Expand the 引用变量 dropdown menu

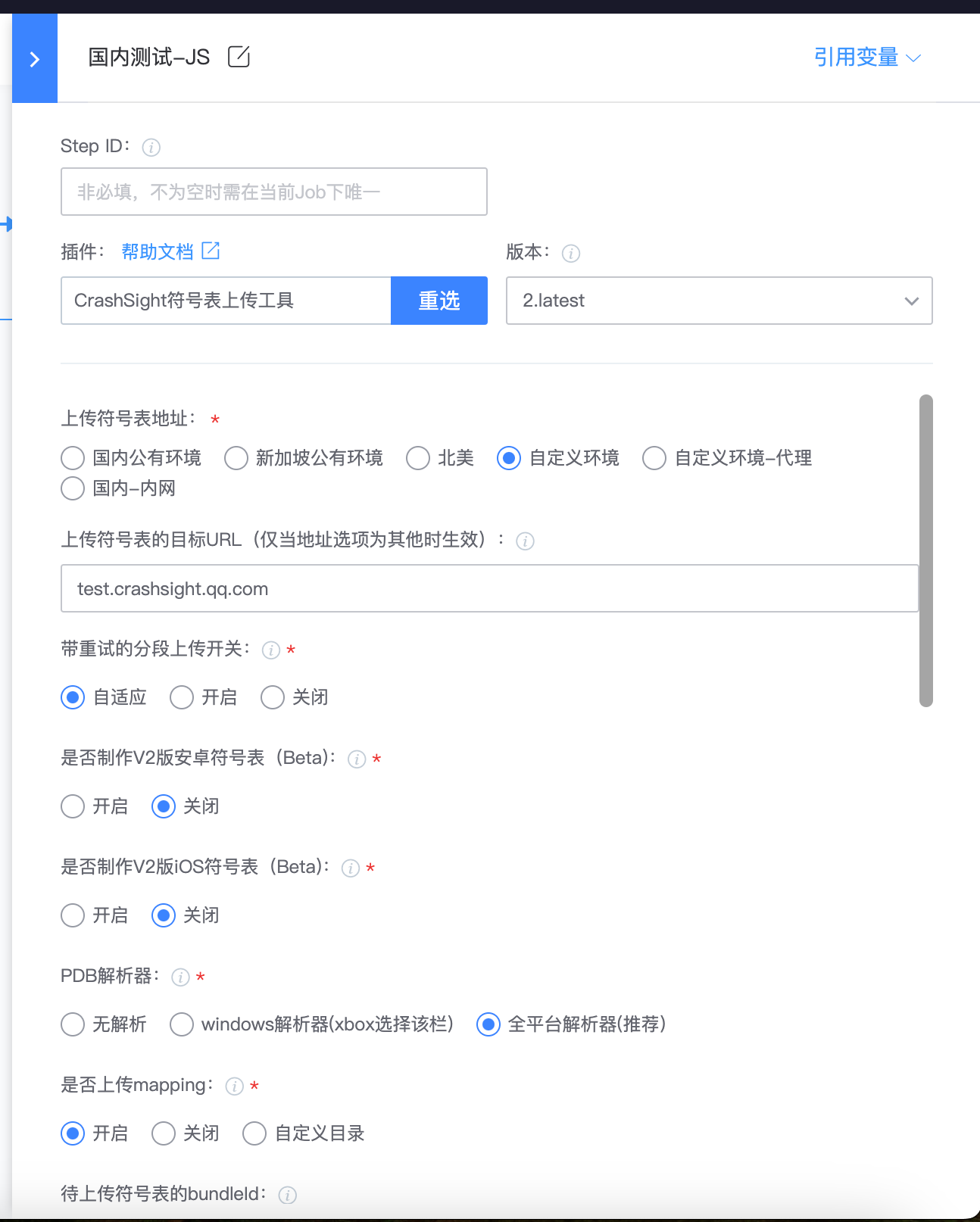(867, 58)
